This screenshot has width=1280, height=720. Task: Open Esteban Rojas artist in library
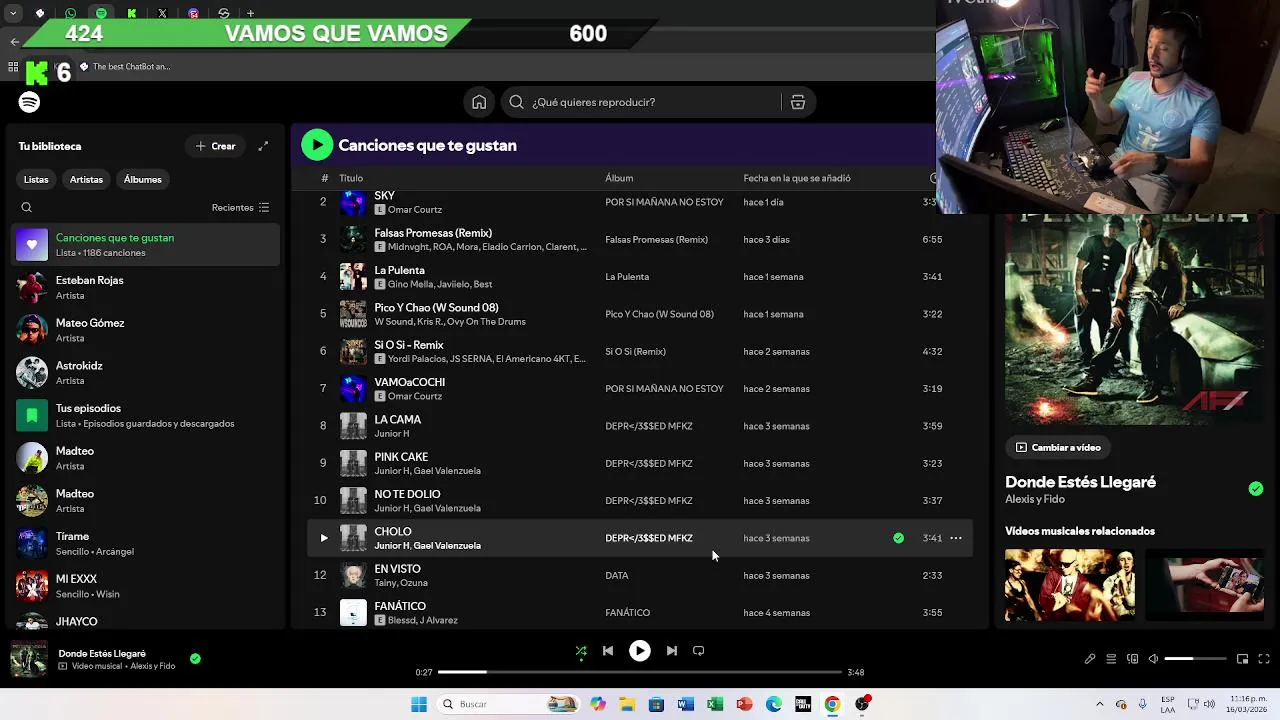147,288
